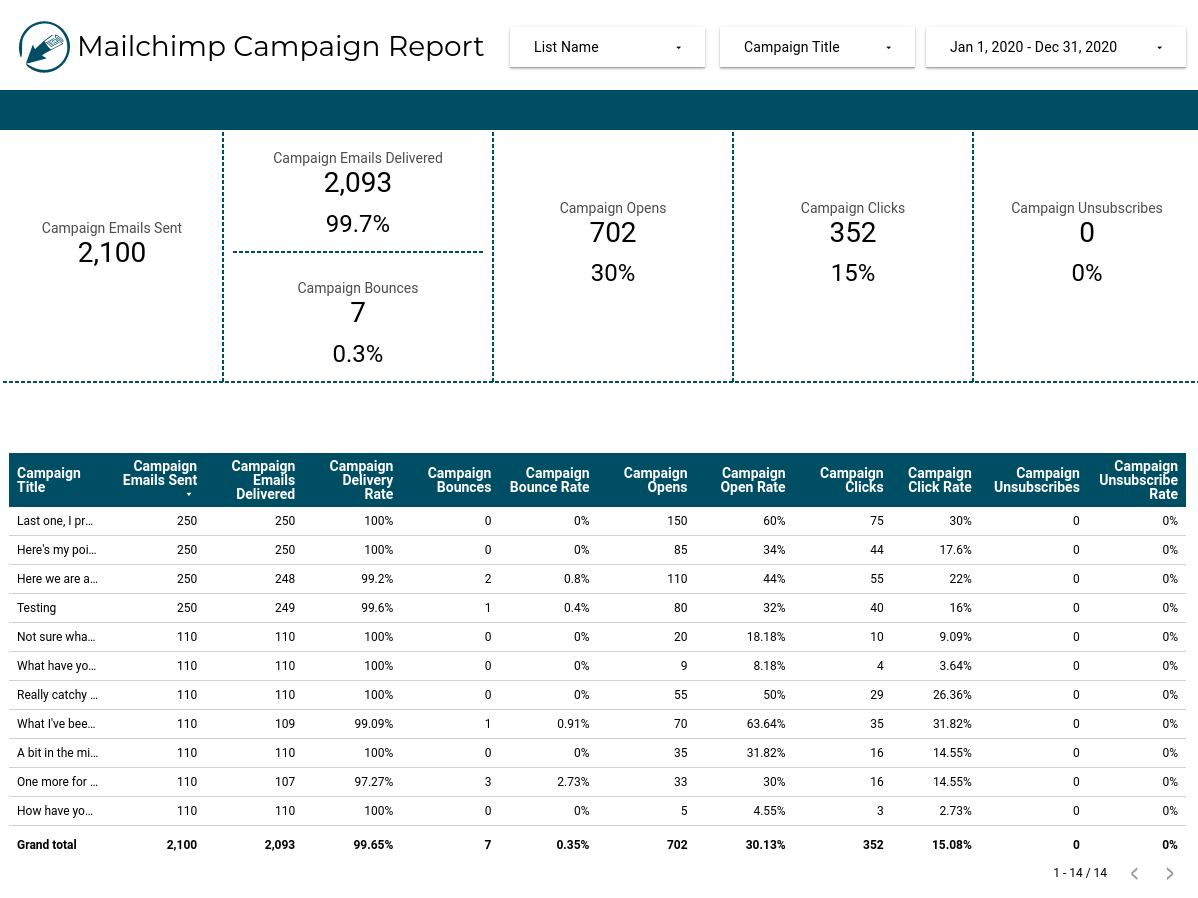Open the Campaign Title filter dropdown
The height and width of the screenshot is (898, 1198).
click(x=817, y=47)
